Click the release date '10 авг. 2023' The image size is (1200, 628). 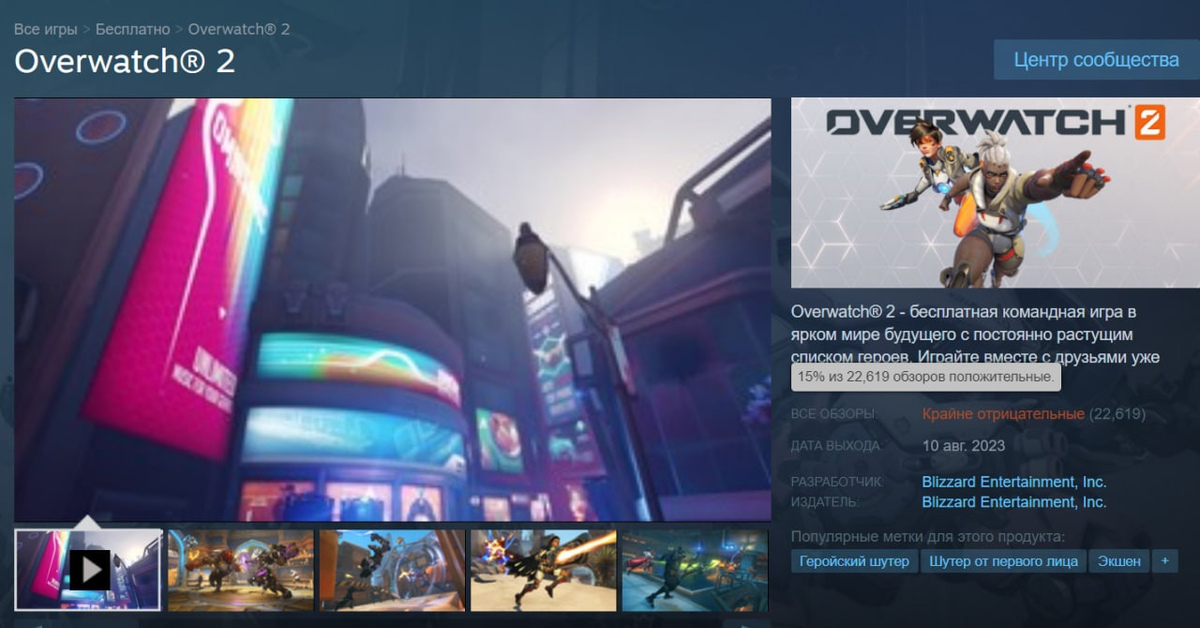[964, 446]
